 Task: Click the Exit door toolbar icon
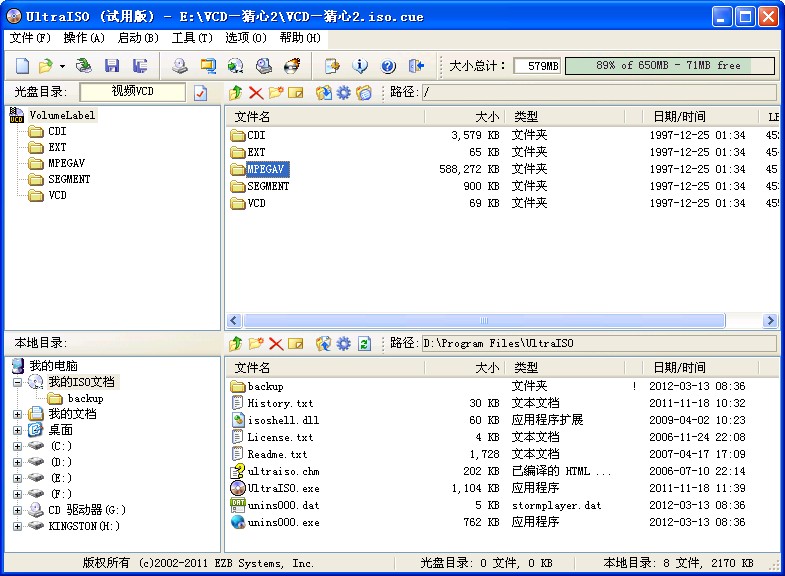pyautogui.click(x=416, y=66)
